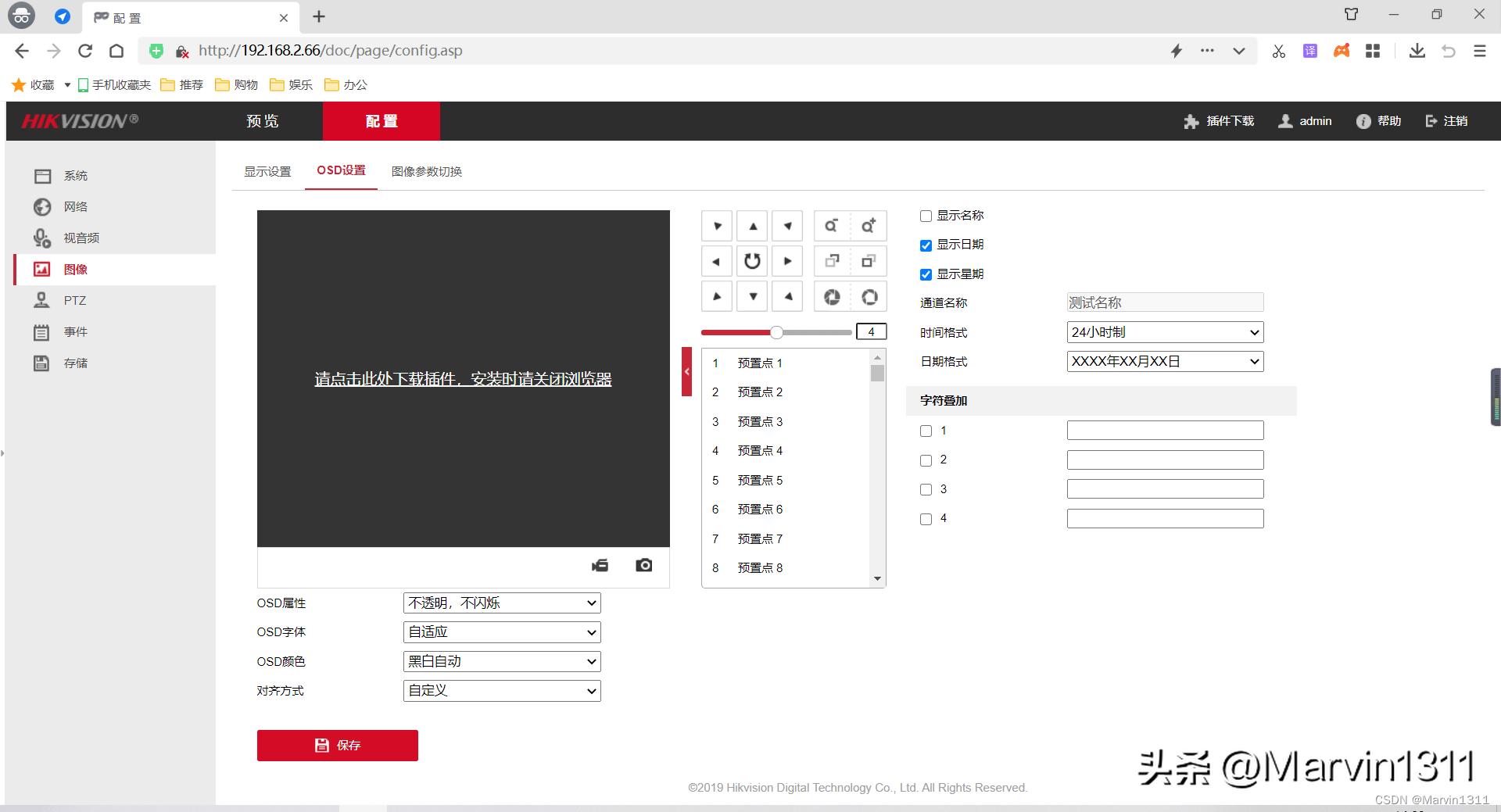Switch to the 显示设置 tab
Image resolution: width=1501 pixels, height=812 pixels.
(267, 170)
